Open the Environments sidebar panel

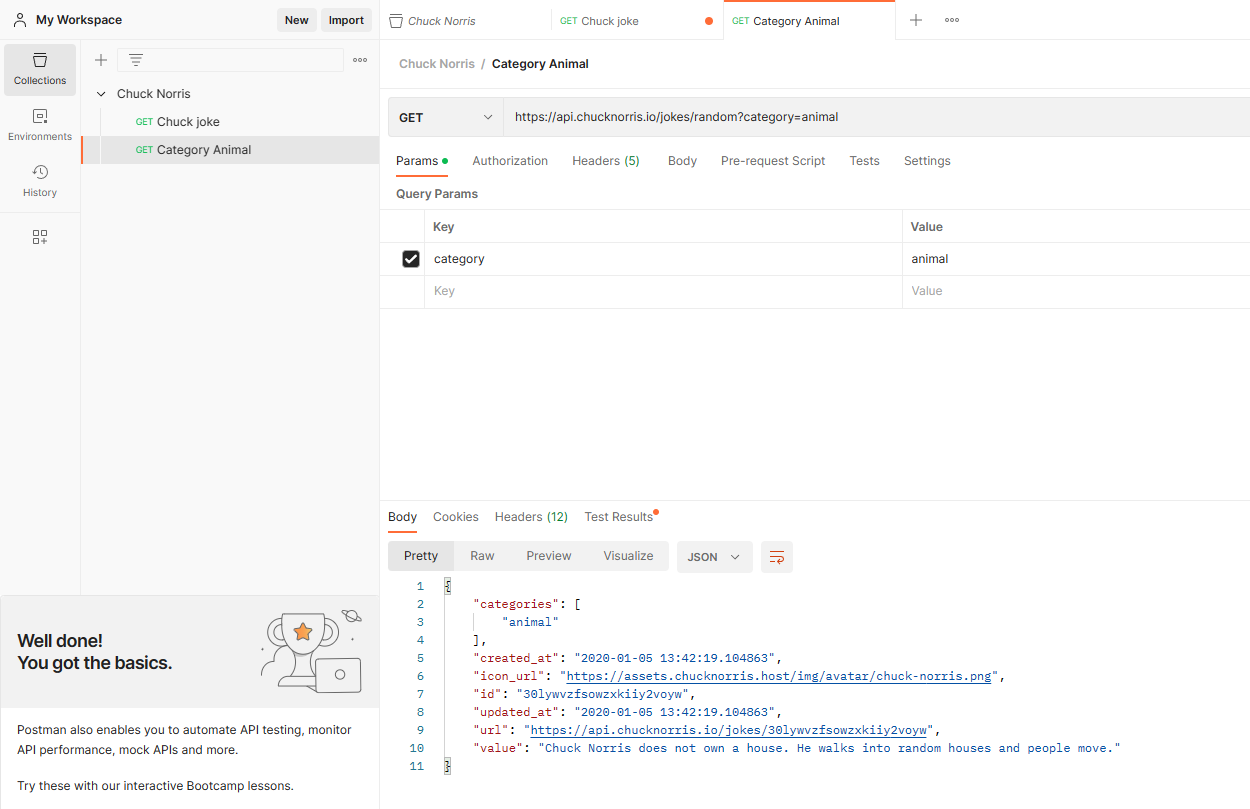click(x=40, y=125)
